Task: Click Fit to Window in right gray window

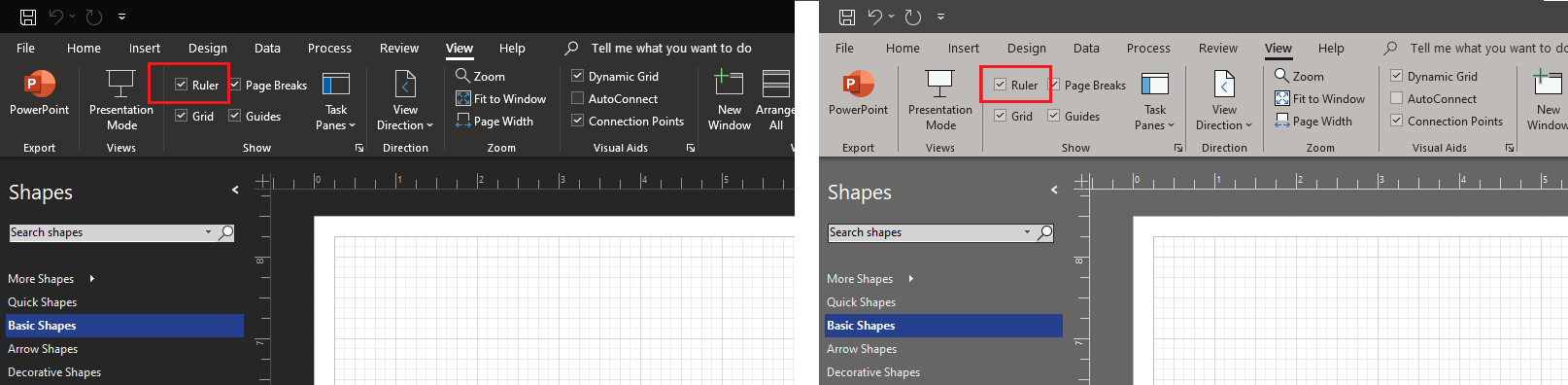Action: [x=1319, y=98]
